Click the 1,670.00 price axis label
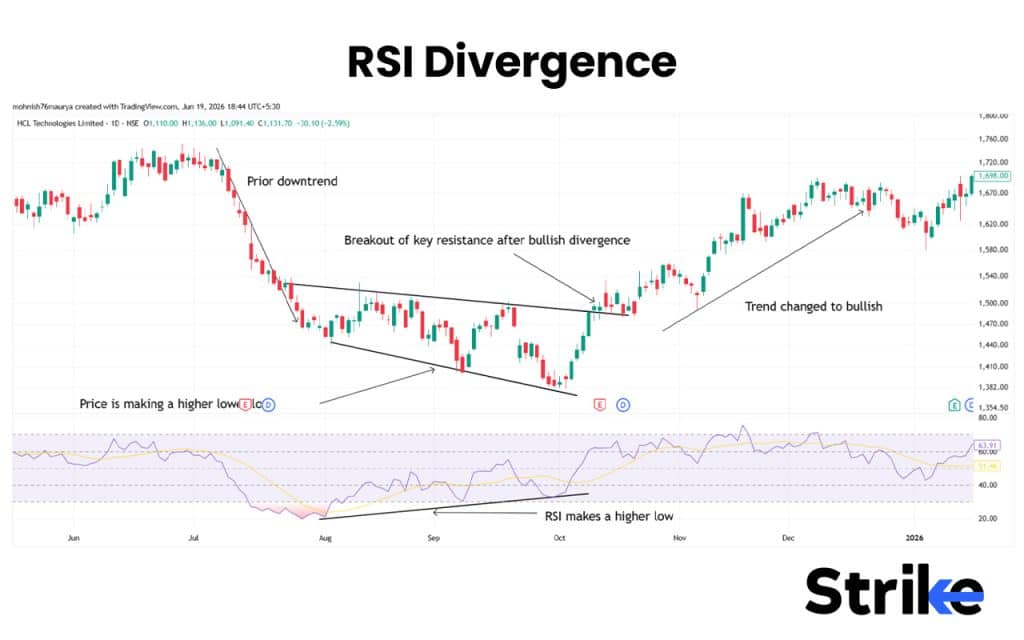This screenshot has height=640, width=1024. 993,193
